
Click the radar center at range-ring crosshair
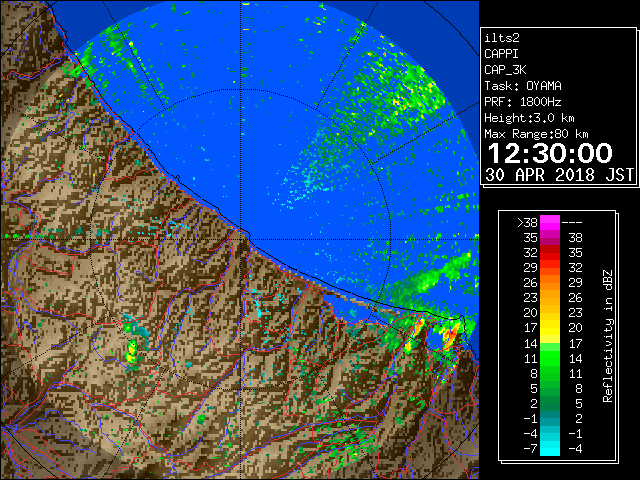(241, 240)
